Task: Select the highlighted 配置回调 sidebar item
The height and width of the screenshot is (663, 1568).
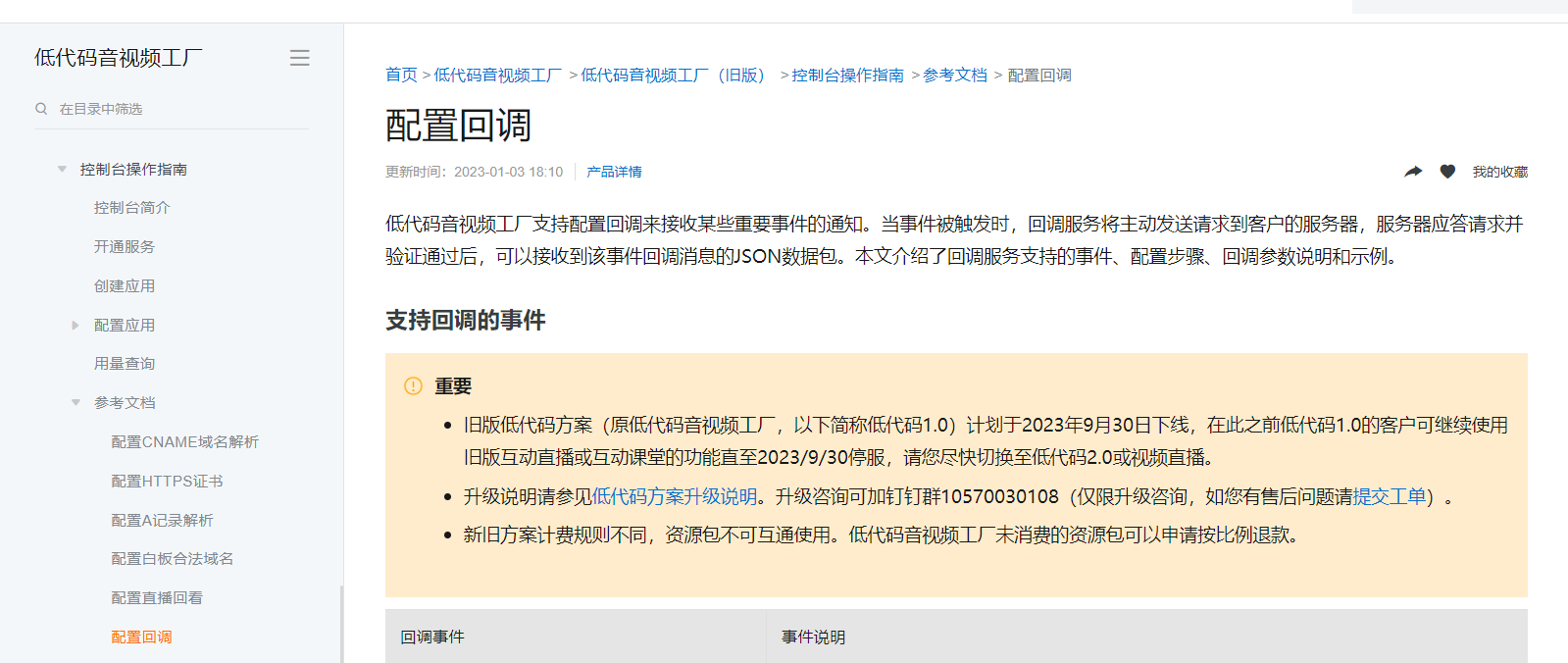Action: (x=141, y=637)
